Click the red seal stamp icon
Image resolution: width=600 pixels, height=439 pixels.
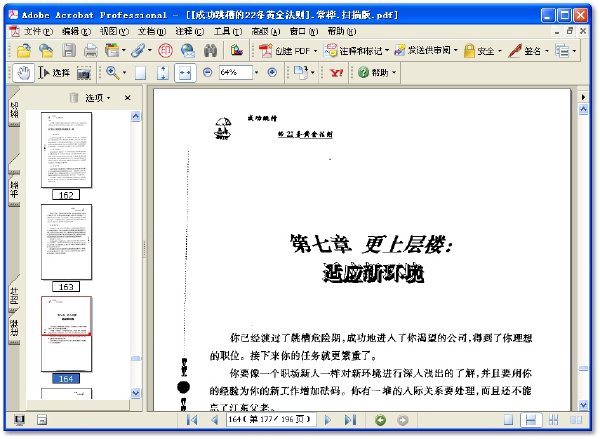tap(165, 51)
